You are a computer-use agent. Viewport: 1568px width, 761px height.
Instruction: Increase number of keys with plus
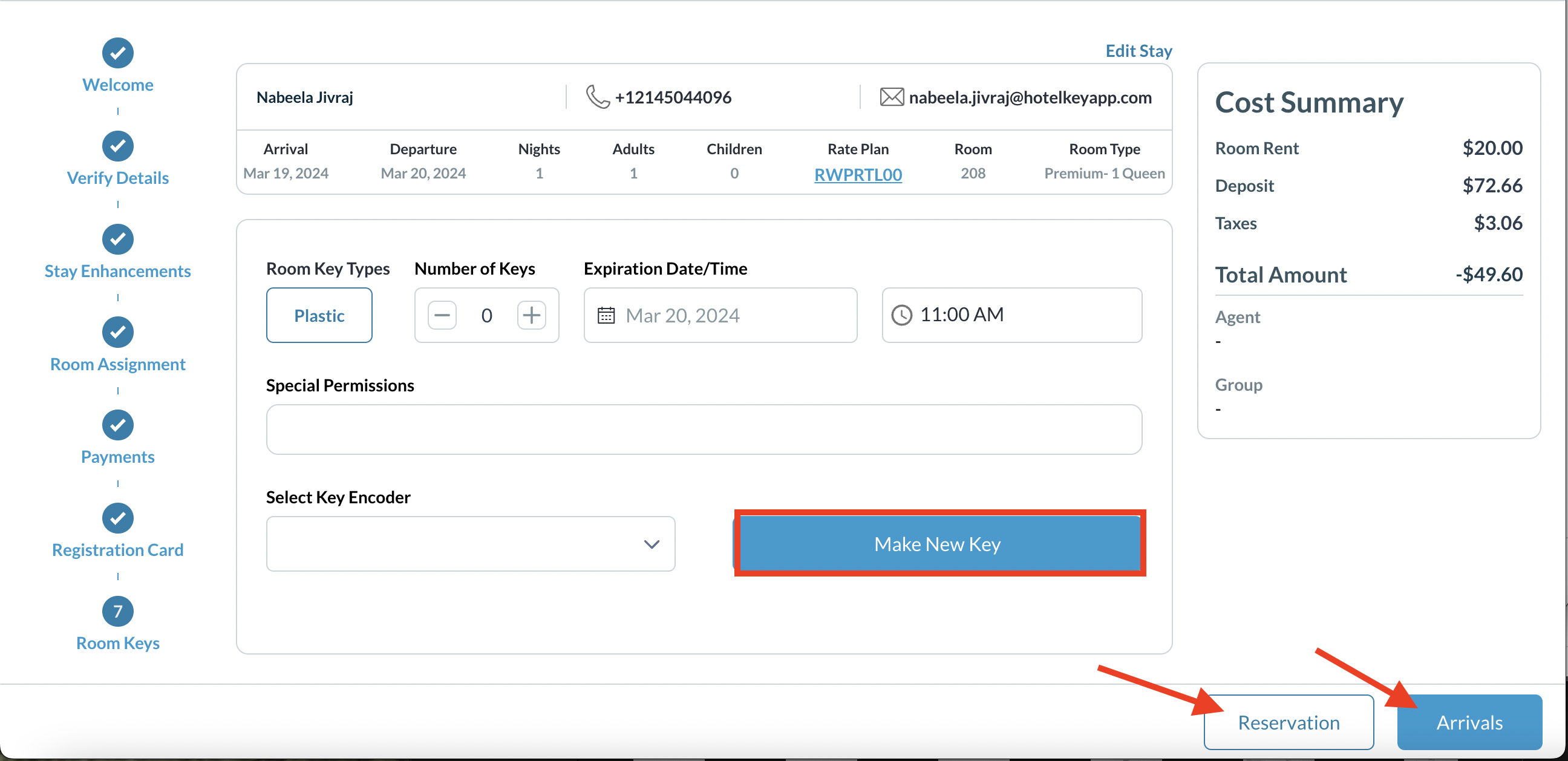[531, 315]
